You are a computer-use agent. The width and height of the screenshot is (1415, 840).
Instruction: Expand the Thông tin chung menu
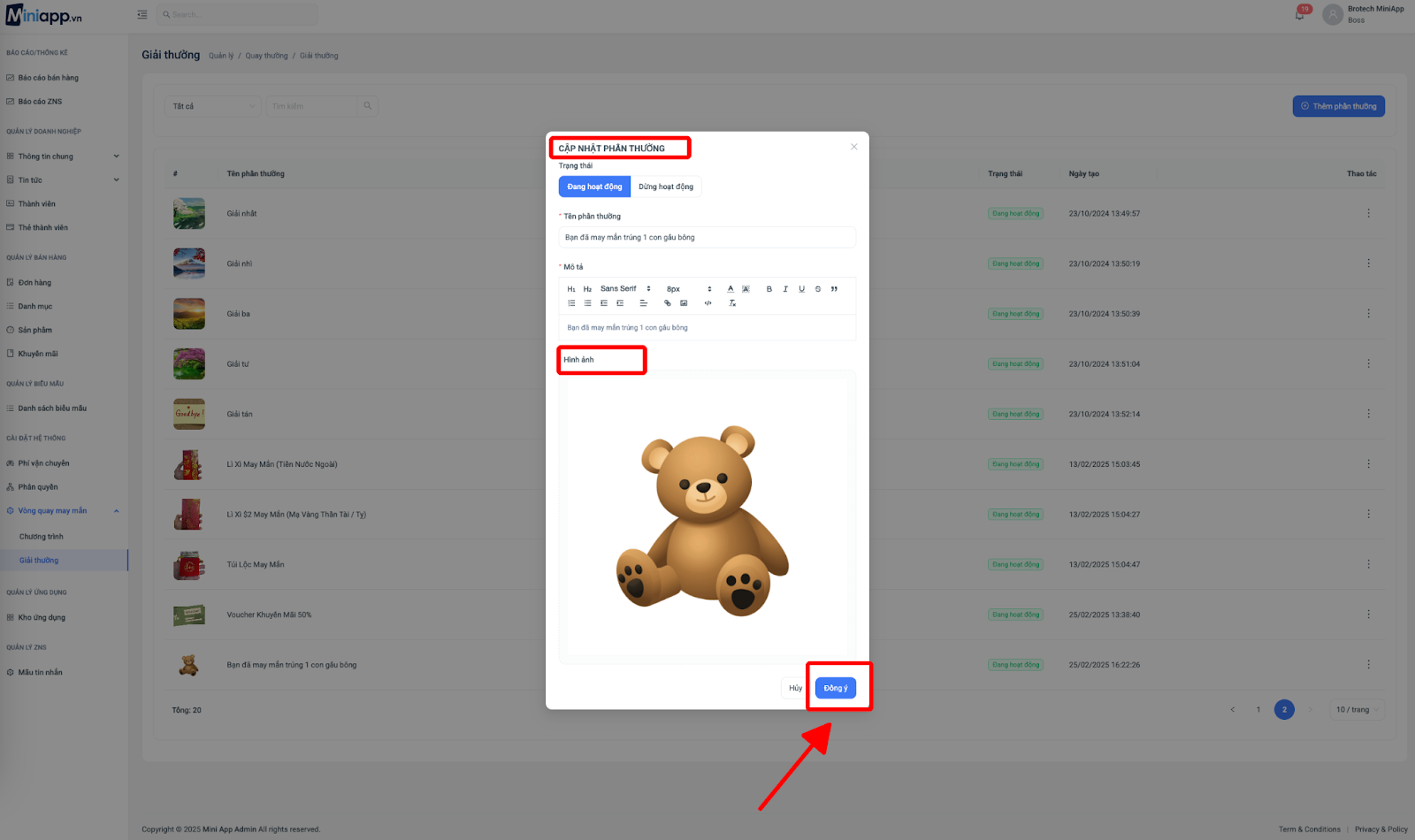pos(62,157)
